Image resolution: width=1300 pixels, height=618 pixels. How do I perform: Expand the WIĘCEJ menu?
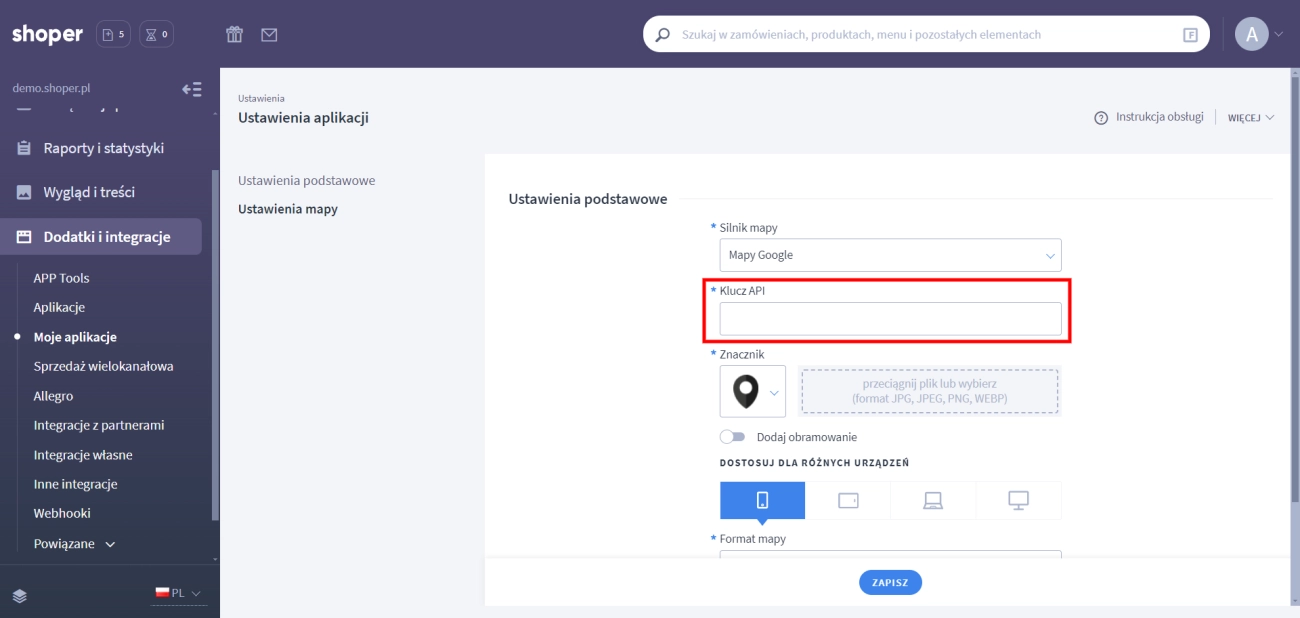click(x=1250, y=118)
